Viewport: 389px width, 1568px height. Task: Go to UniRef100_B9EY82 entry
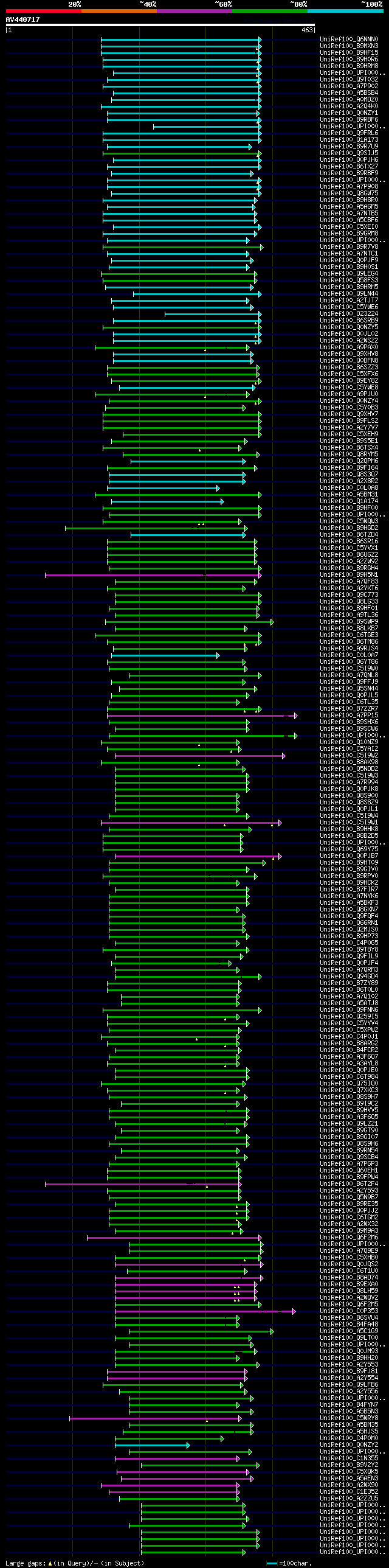coord(349,381)
